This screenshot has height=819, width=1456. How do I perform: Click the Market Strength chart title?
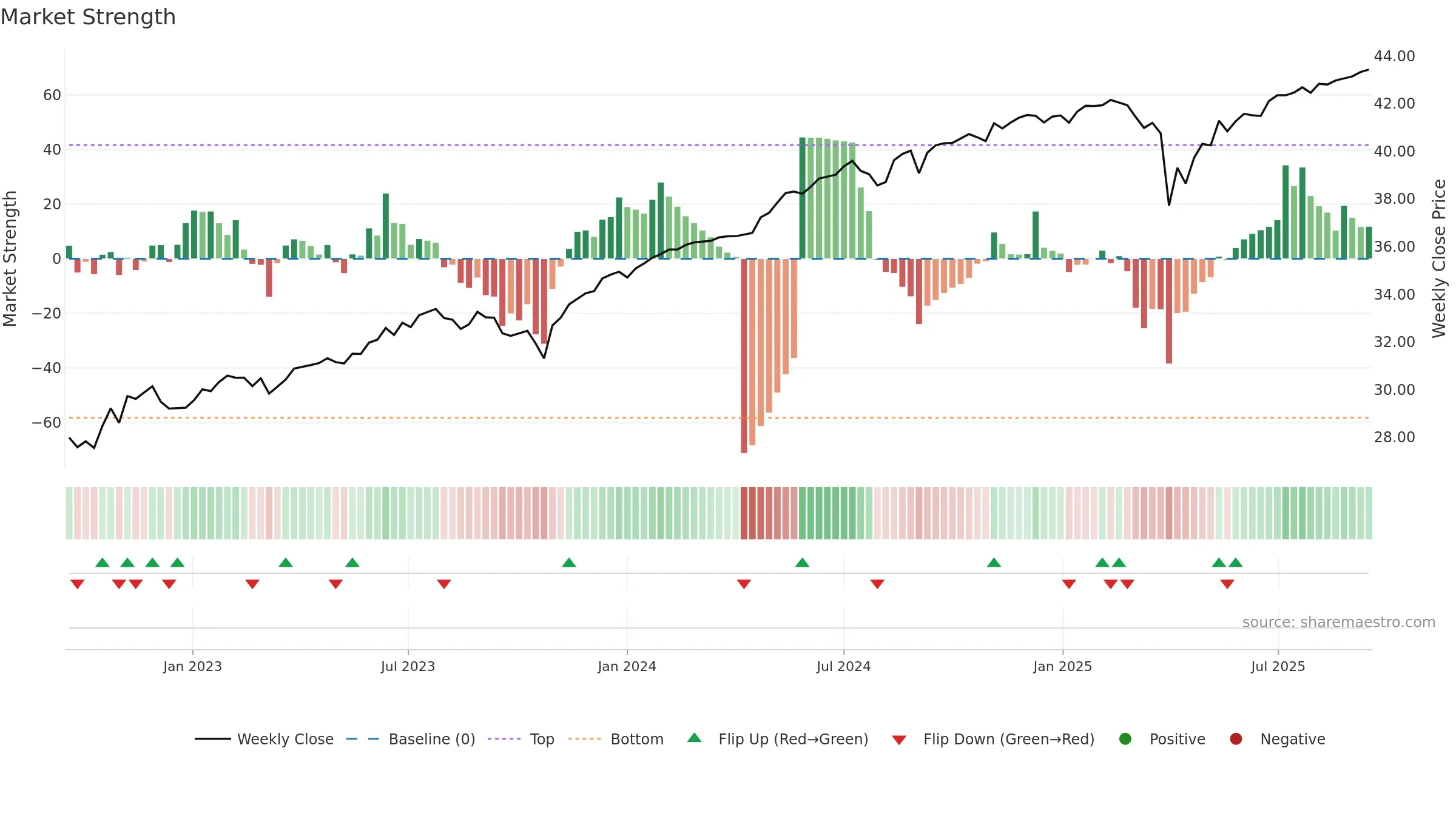[88, 17]
